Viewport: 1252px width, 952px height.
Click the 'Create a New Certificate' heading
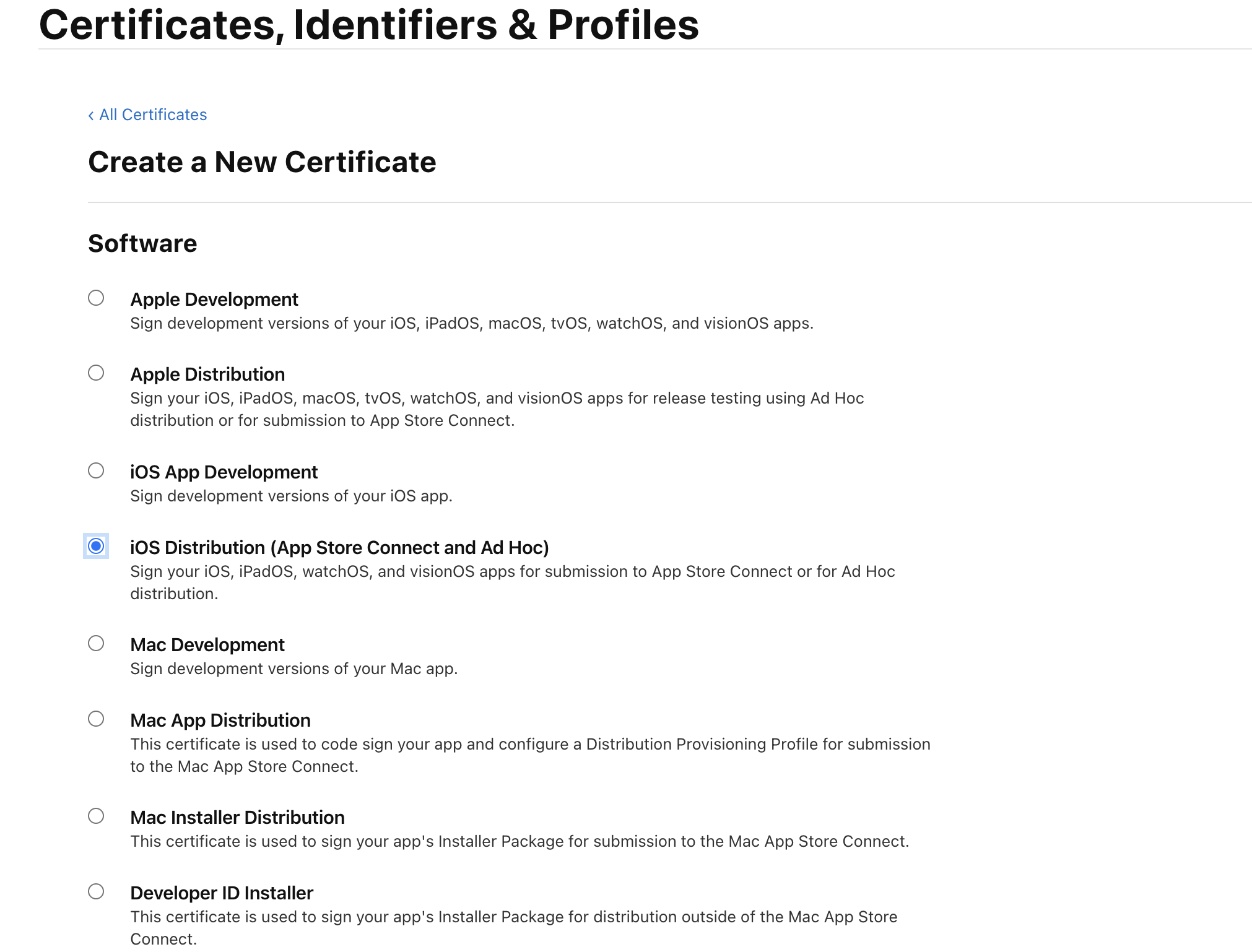tap(262, 162)
